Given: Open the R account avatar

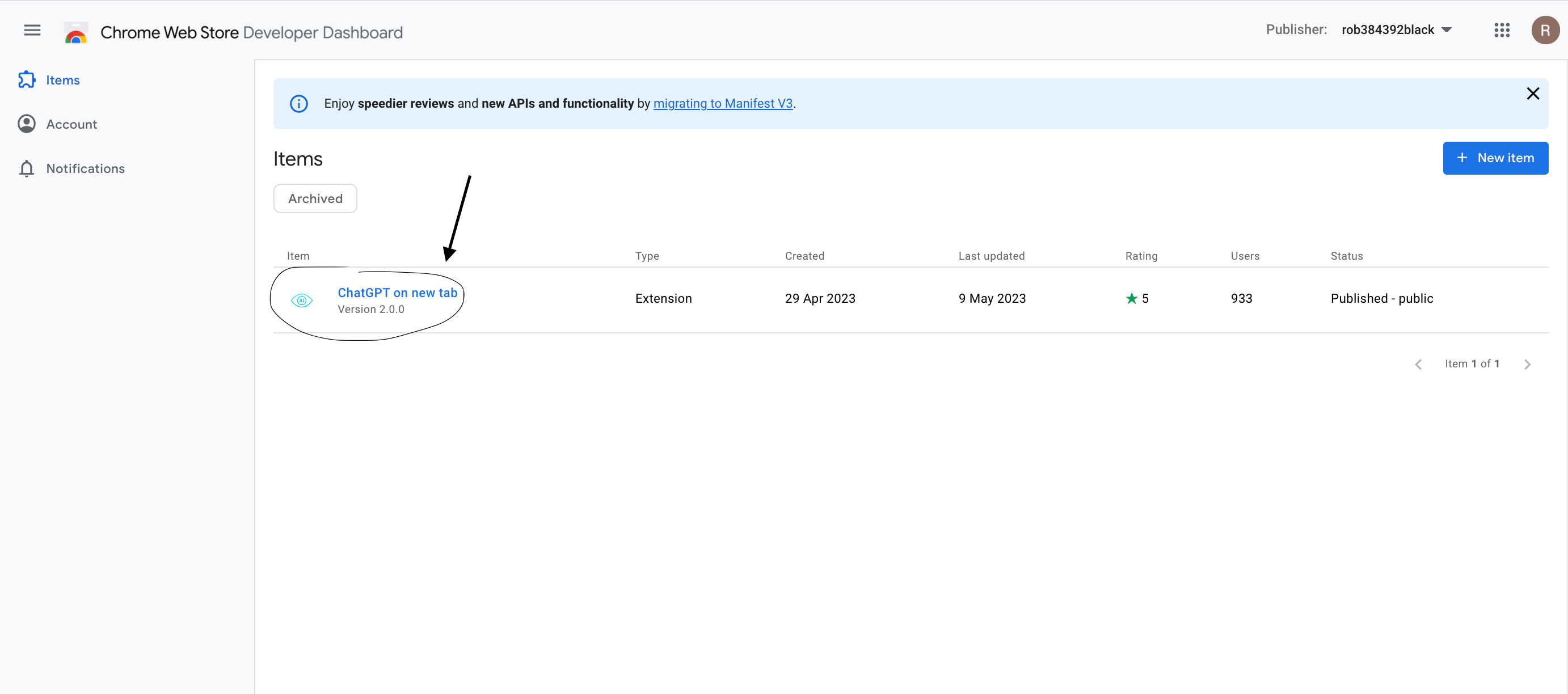Looking at the screenshot, I should (x=1544, y=31).
